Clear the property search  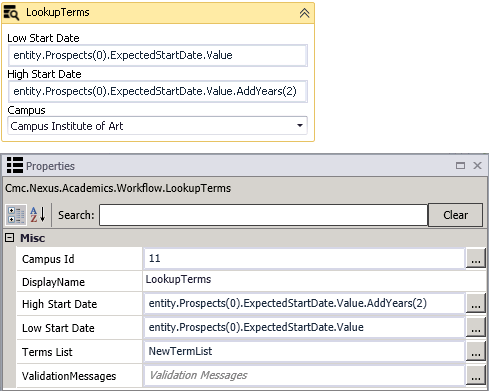click(x=455, y=215)
